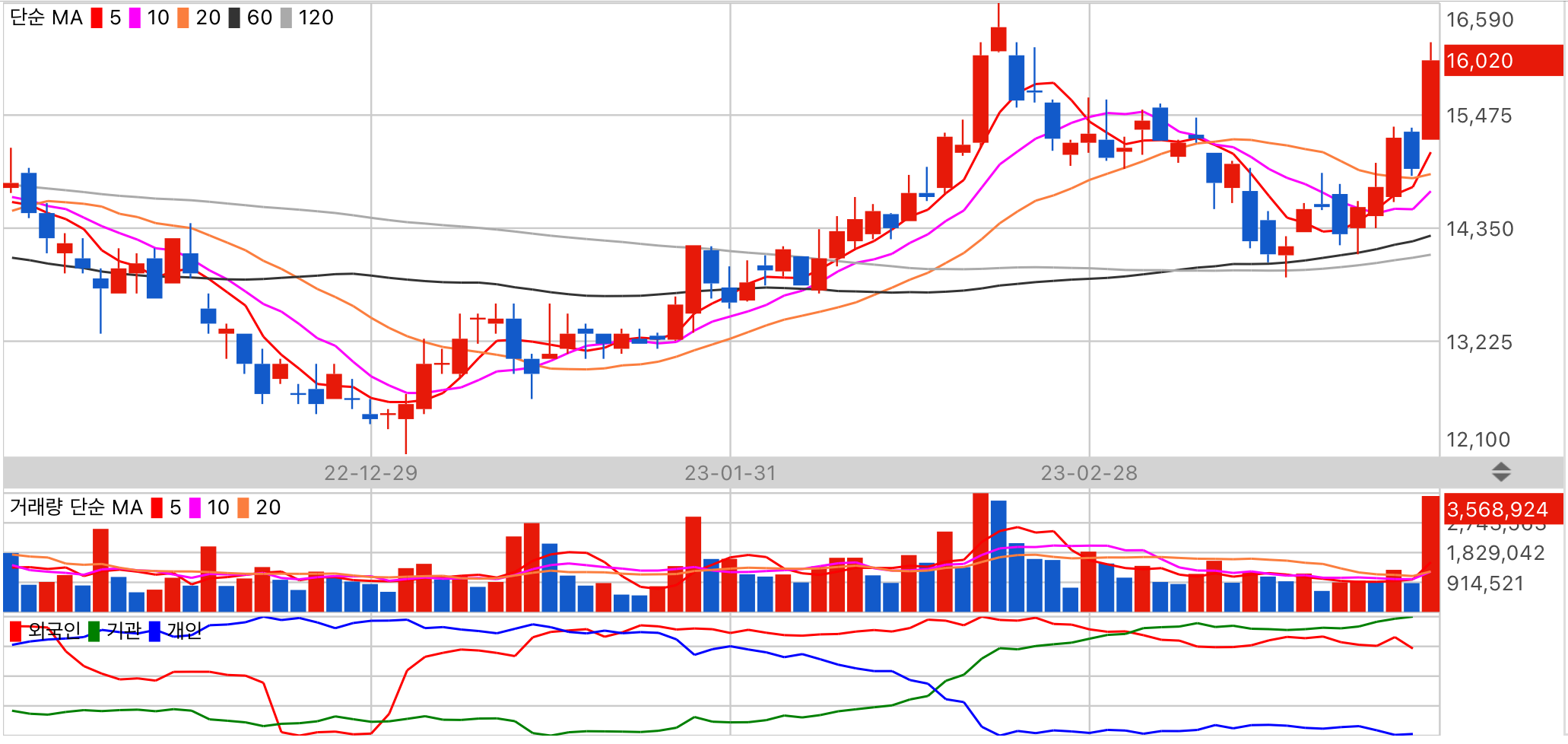Click the magenta 10-day volume MA swatch

(195, 507)
